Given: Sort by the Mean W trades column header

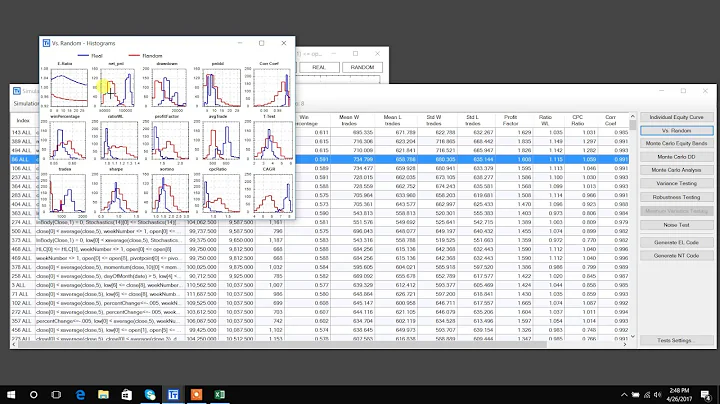Looking at the screenshot, I should (x=349, y=120).
